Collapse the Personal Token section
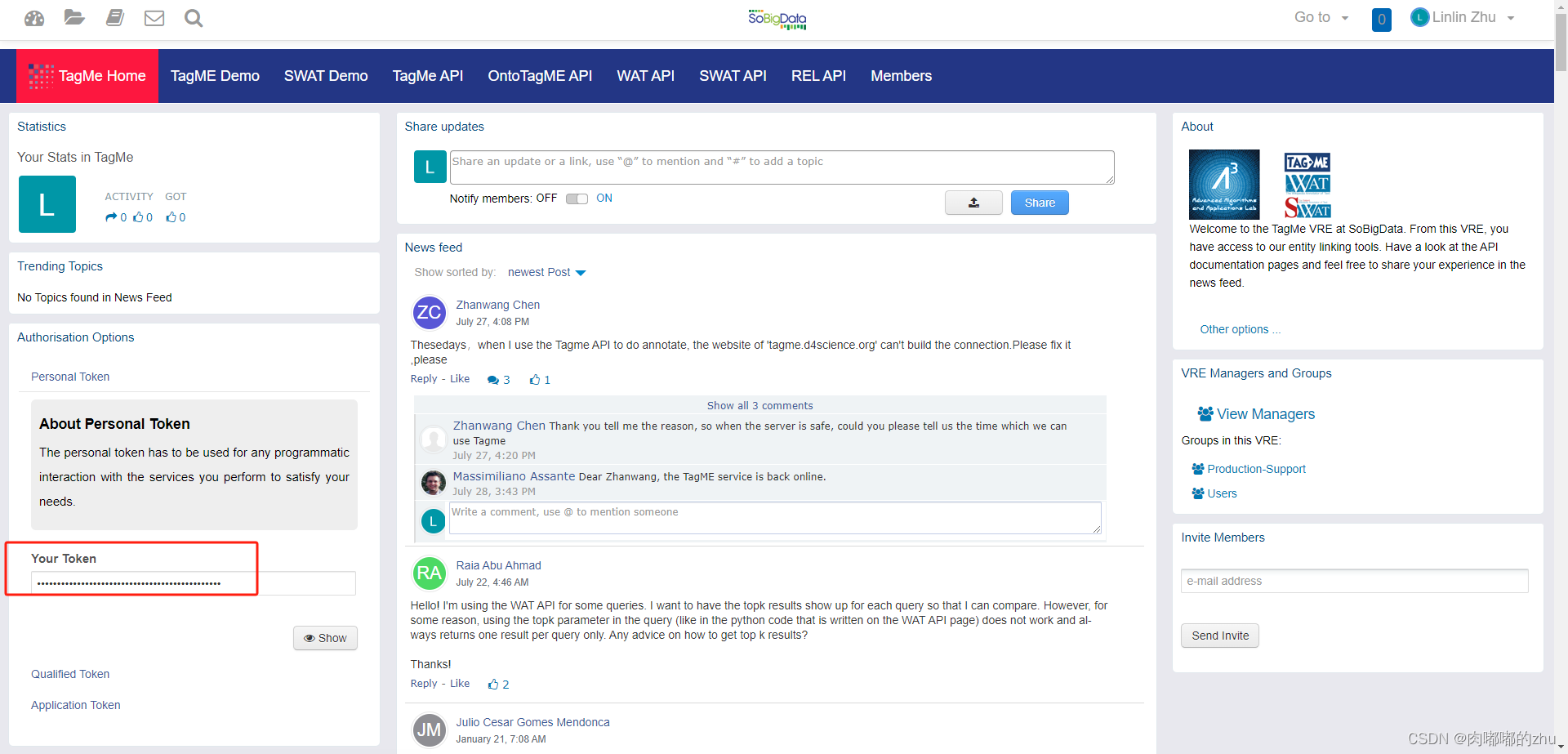 click(x=70, y=377)
